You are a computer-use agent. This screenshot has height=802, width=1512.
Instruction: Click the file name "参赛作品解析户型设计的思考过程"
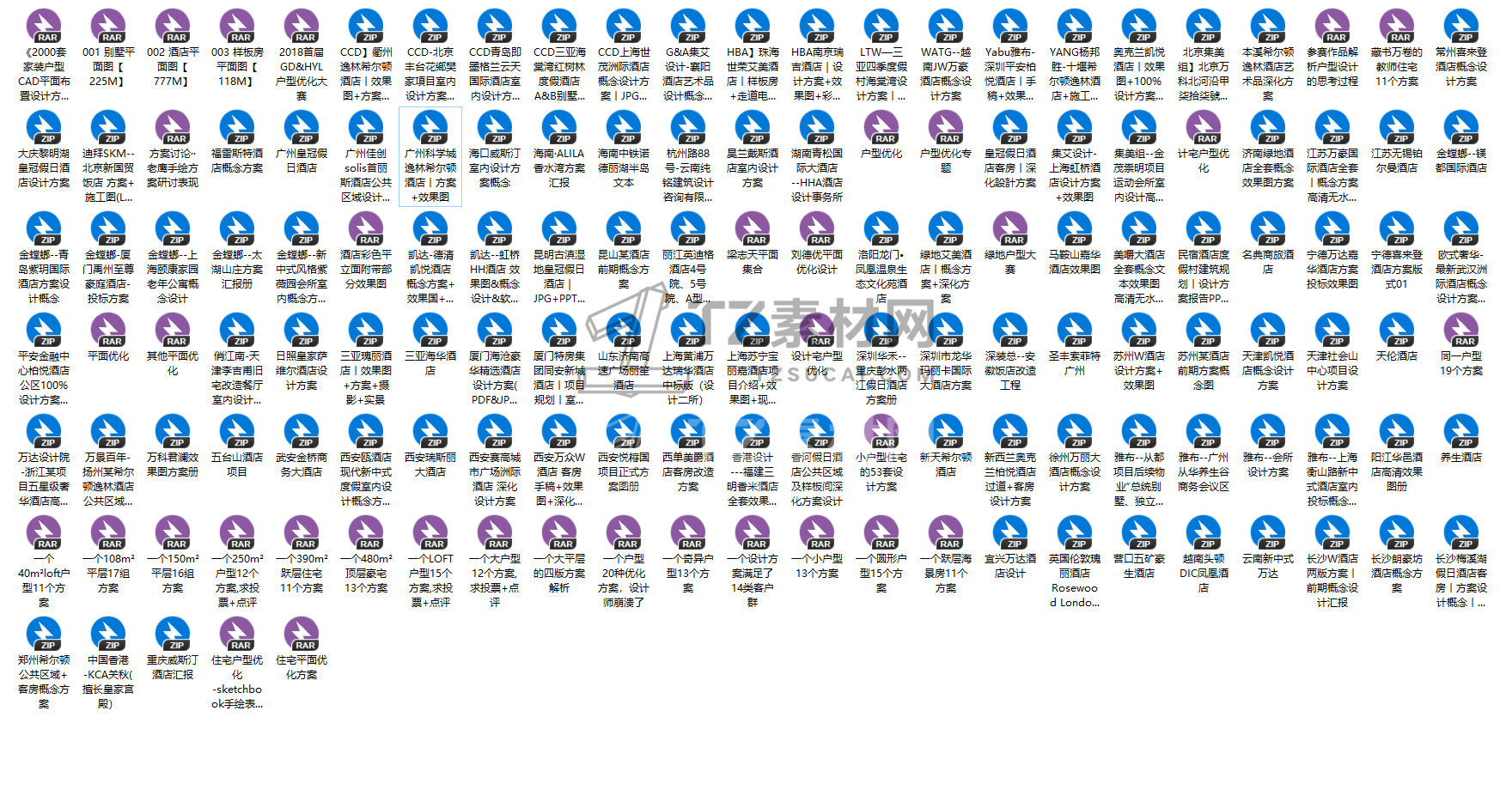click(1332, 67)
